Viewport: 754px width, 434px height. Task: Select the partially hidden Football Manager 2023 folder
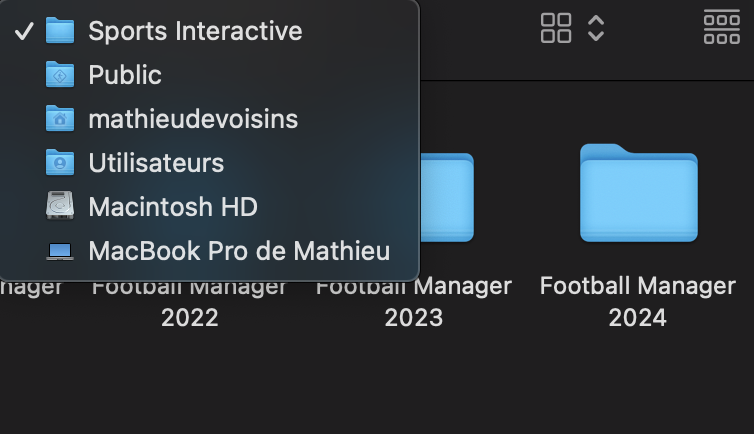point(447,197)
